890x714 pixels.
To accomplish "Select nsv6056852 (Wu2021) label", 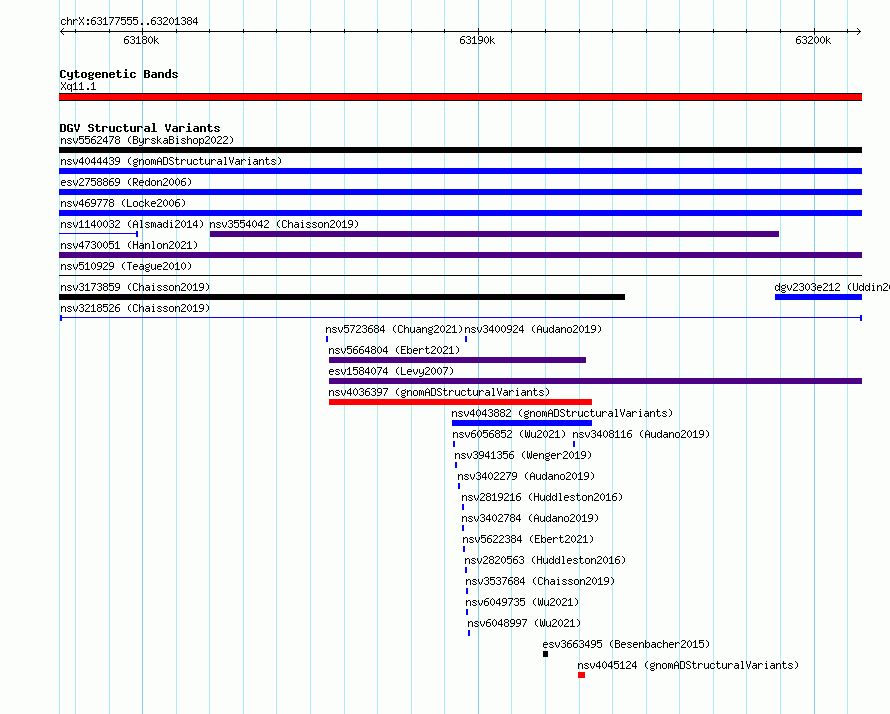I will pyautogui.click(x=509, y=434).
